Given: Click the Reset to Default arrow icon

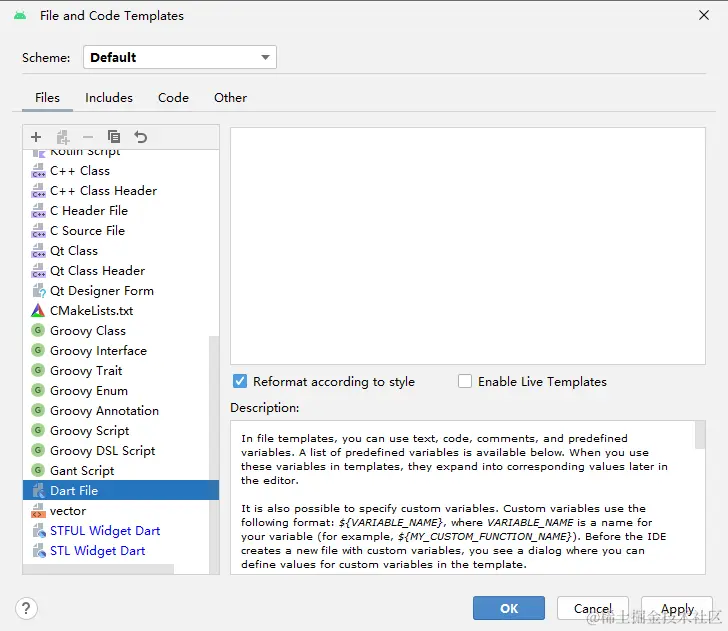Looking at the screenshot, I should coord(140,137).
